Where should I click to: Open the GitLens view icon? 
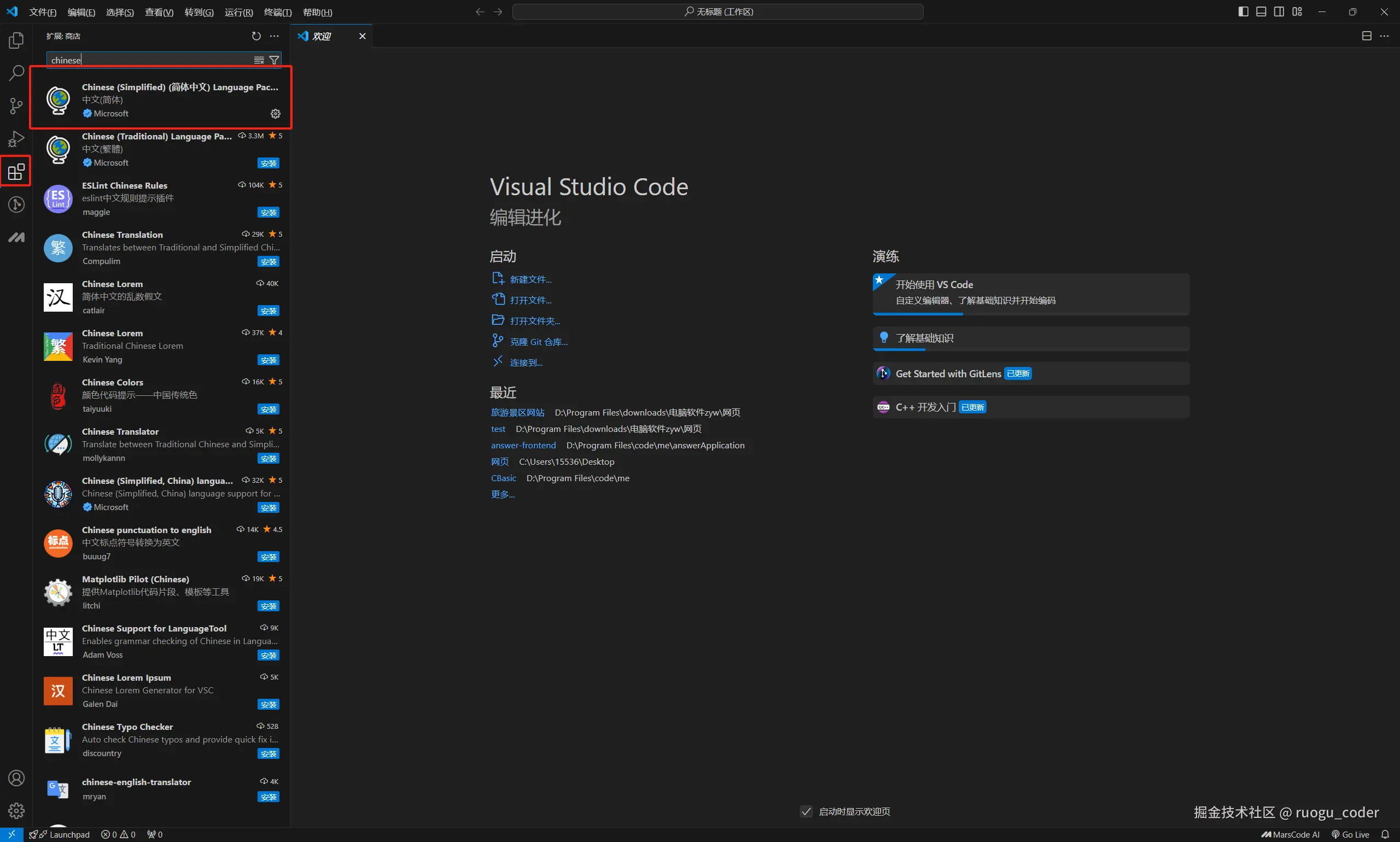pos(16,204)
